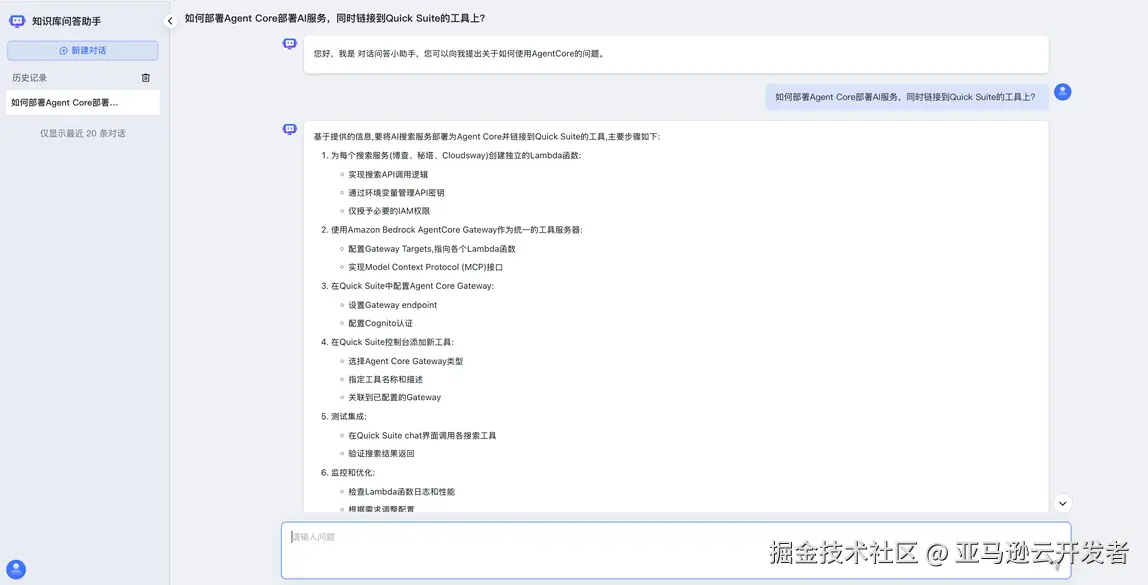The image size is (1148, 585).
Task: Click the 配置Gateway Targets bullet
Action: tap(432, 249)
